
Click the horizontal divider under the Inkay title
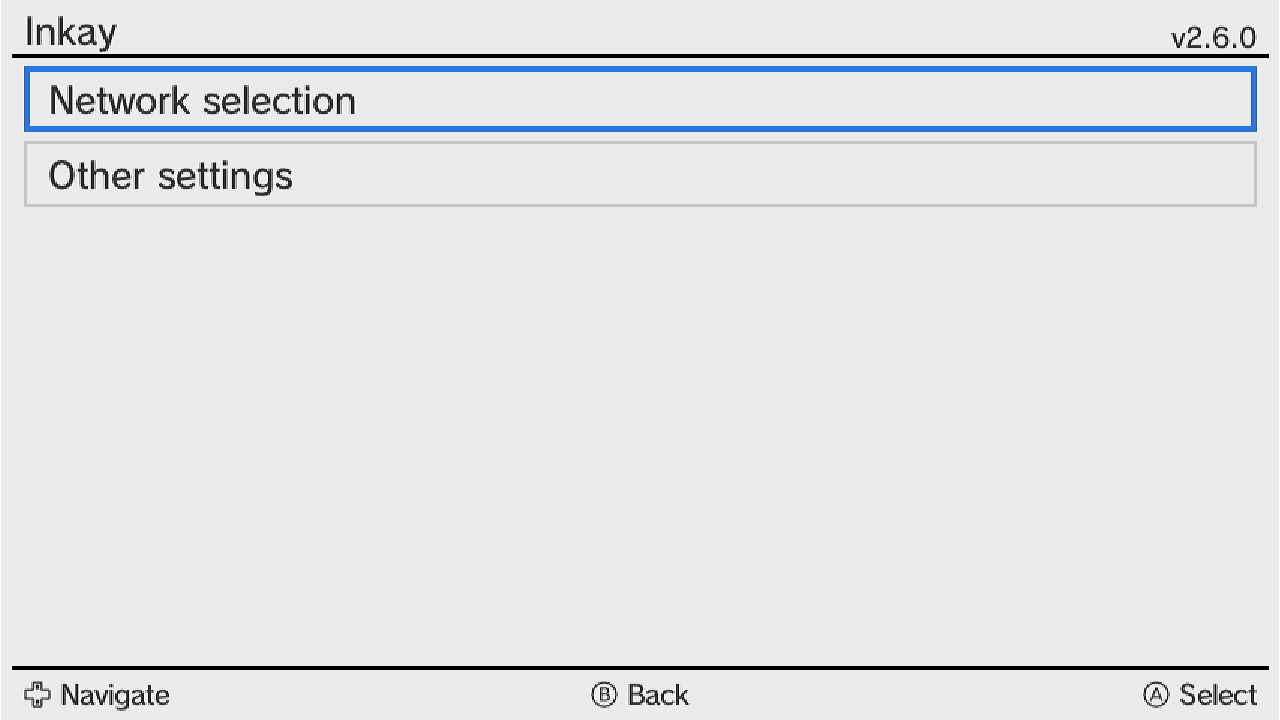(640, 56)
